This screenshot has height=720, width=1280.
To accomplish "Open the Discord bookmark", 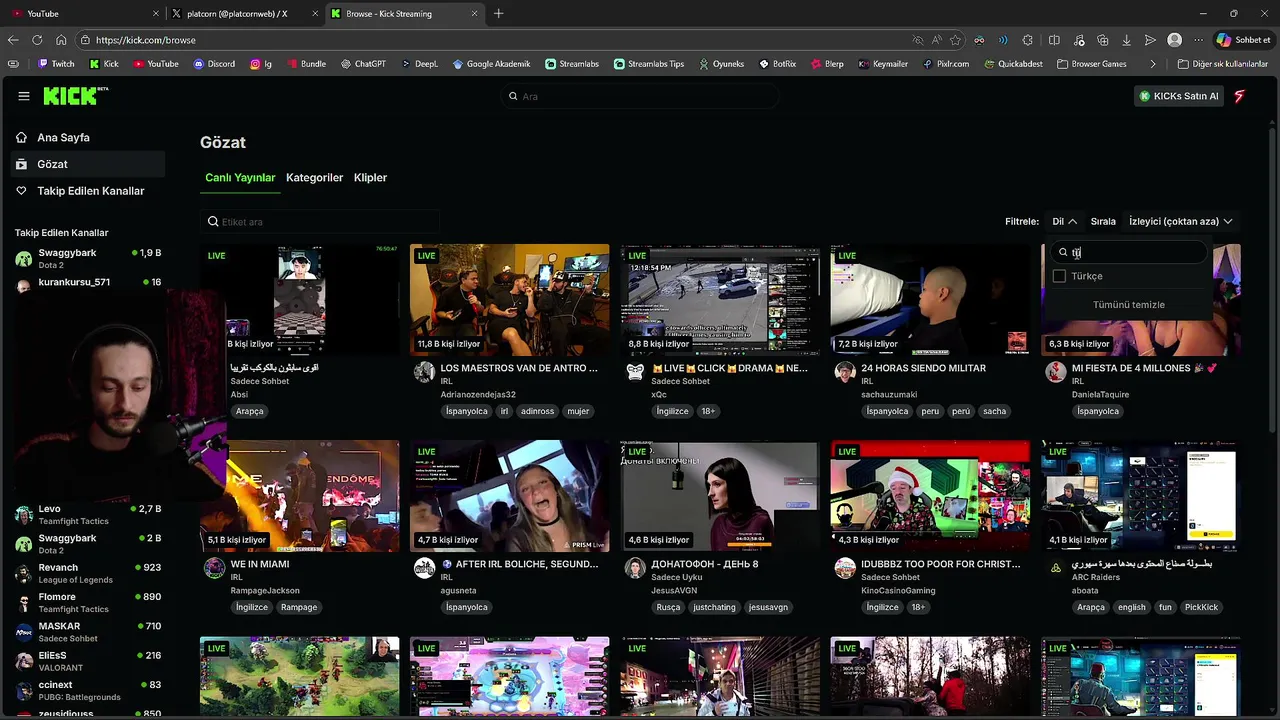I will (x=214, y=64).
